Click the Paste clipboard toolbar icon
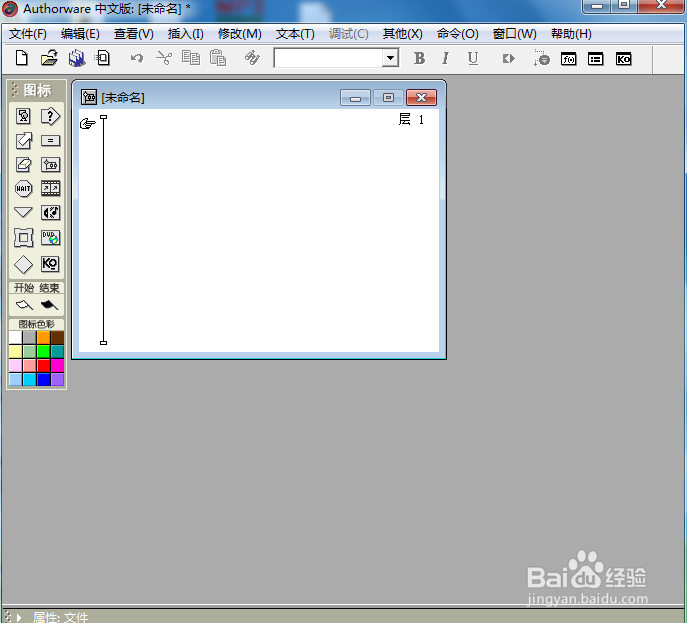687x623 pixels. coord(218,58)
